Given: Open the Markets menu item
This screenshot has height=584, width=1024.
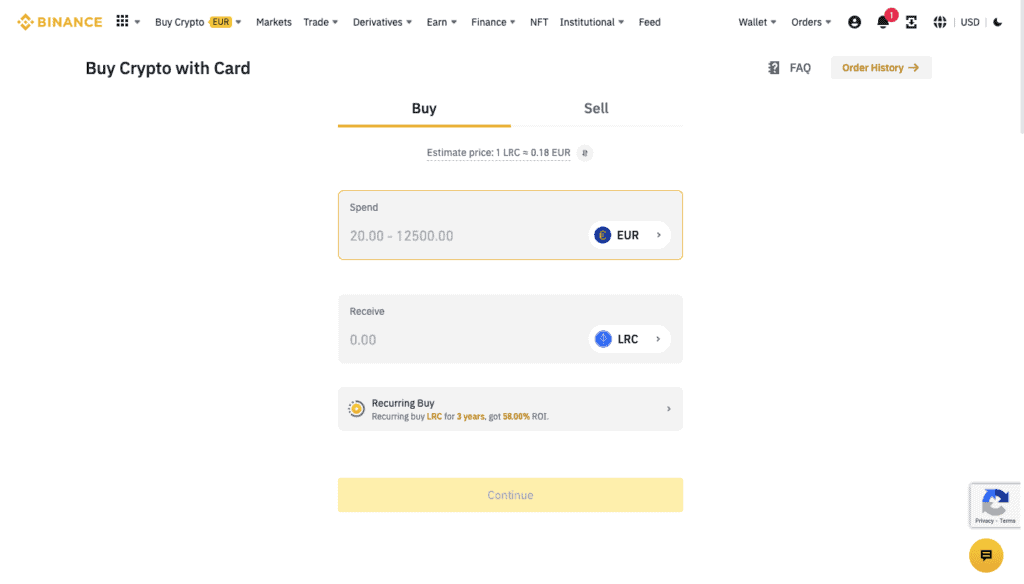Looking at the screenshot, I should tap(273, 22).
